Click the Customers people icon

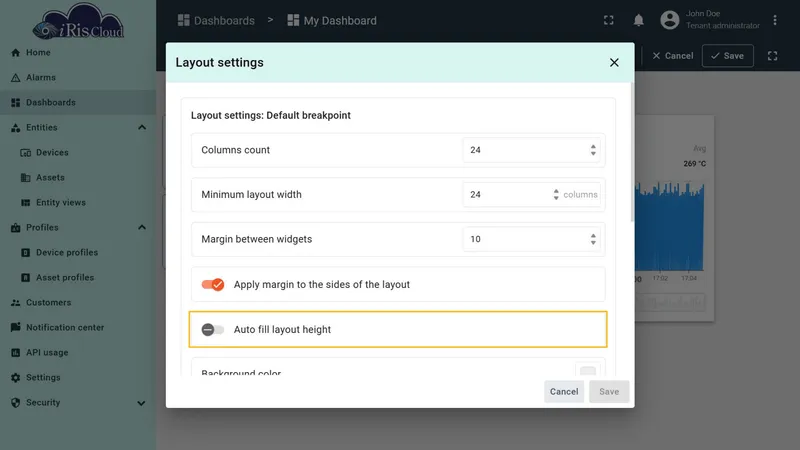pos(15,303)
